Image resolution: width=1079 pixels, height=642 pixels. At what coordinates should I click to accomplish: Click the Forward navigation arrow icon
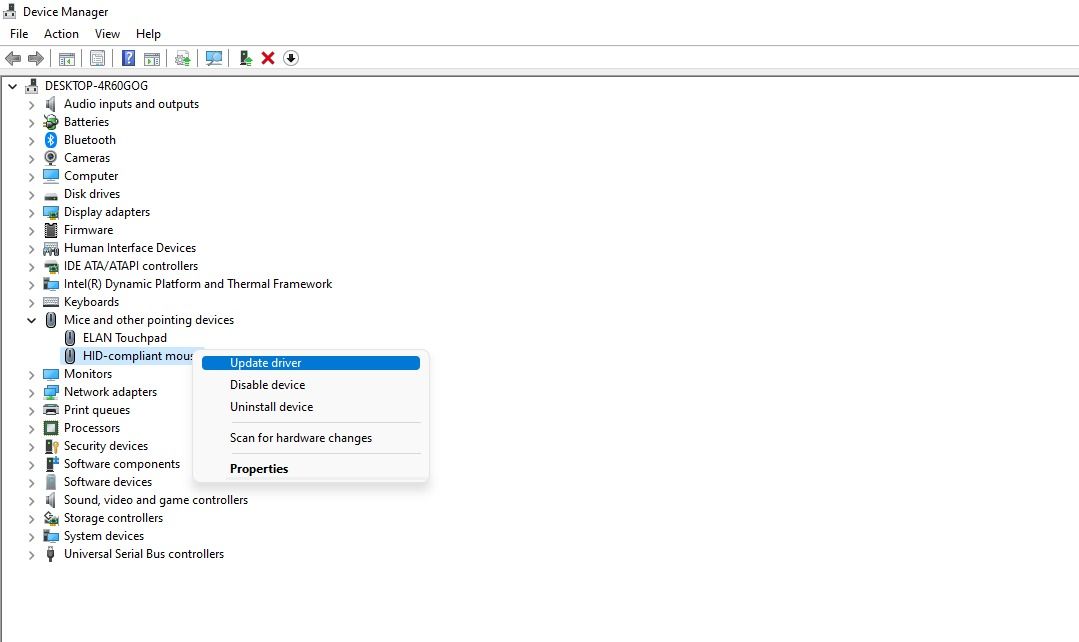point(37,57)
